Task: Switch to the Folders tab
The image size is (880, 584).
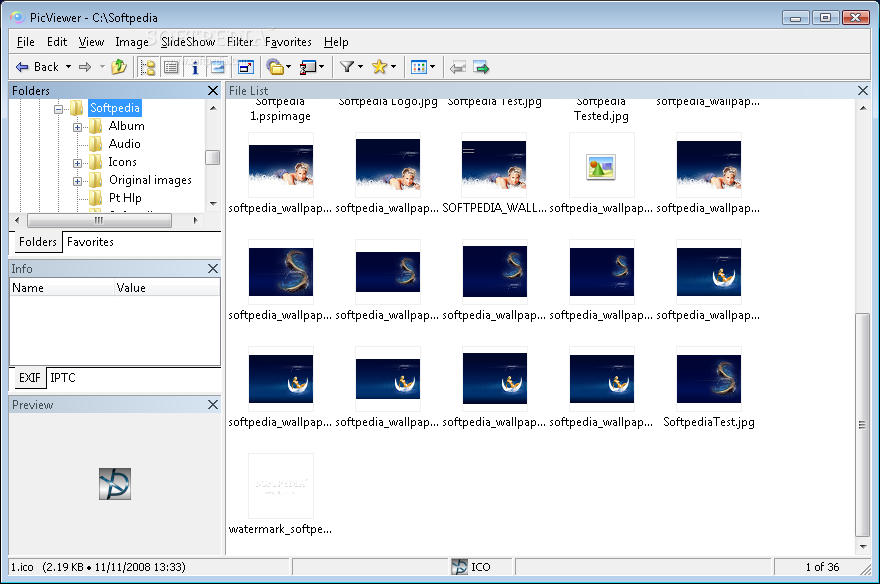Action: (38, 242)
